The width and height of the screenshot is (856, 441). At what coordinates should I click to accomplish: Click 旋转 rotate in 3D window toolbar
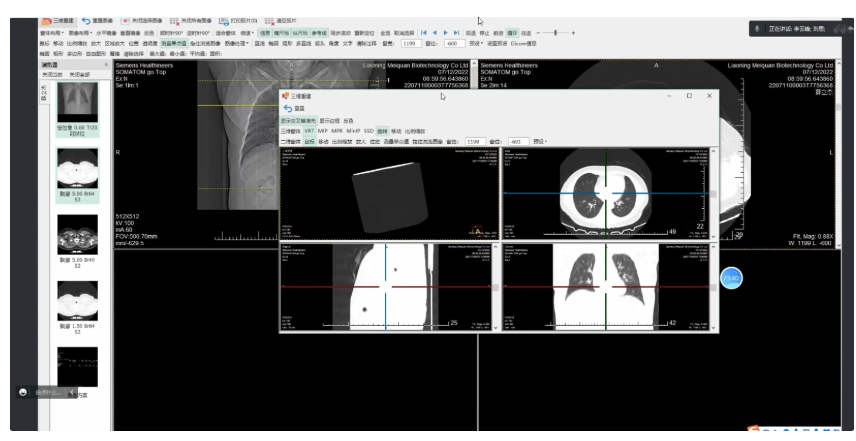pos(382,132)
